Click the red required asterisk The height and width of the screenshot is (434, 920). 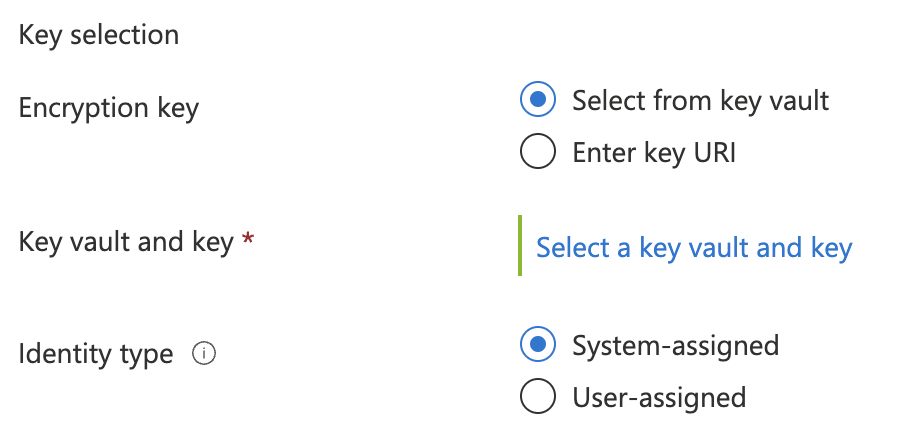(248, 238)
